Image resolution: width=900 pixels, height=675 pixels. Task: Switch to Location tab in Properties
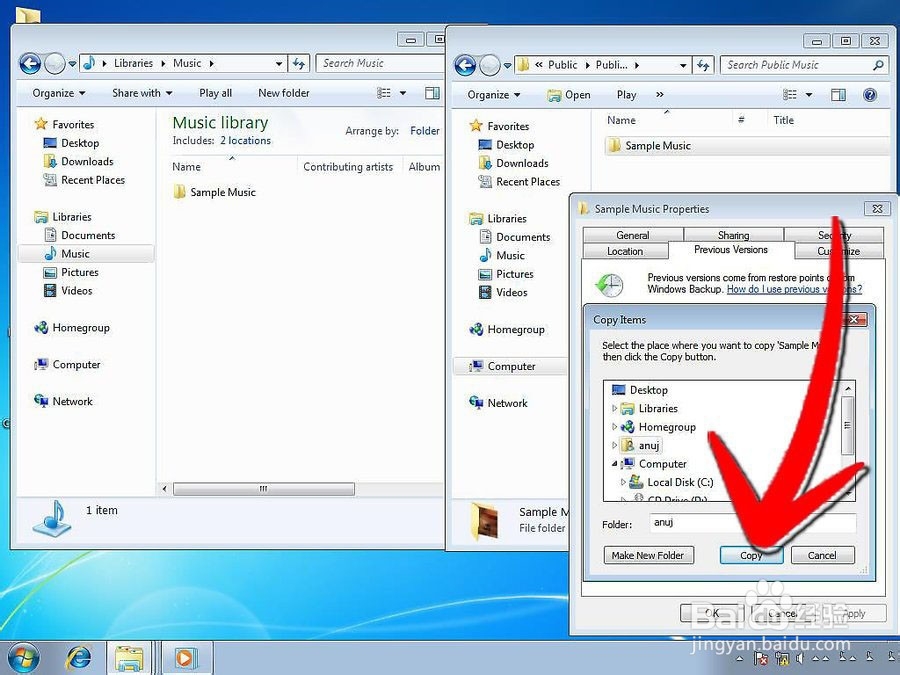(625, 251)
